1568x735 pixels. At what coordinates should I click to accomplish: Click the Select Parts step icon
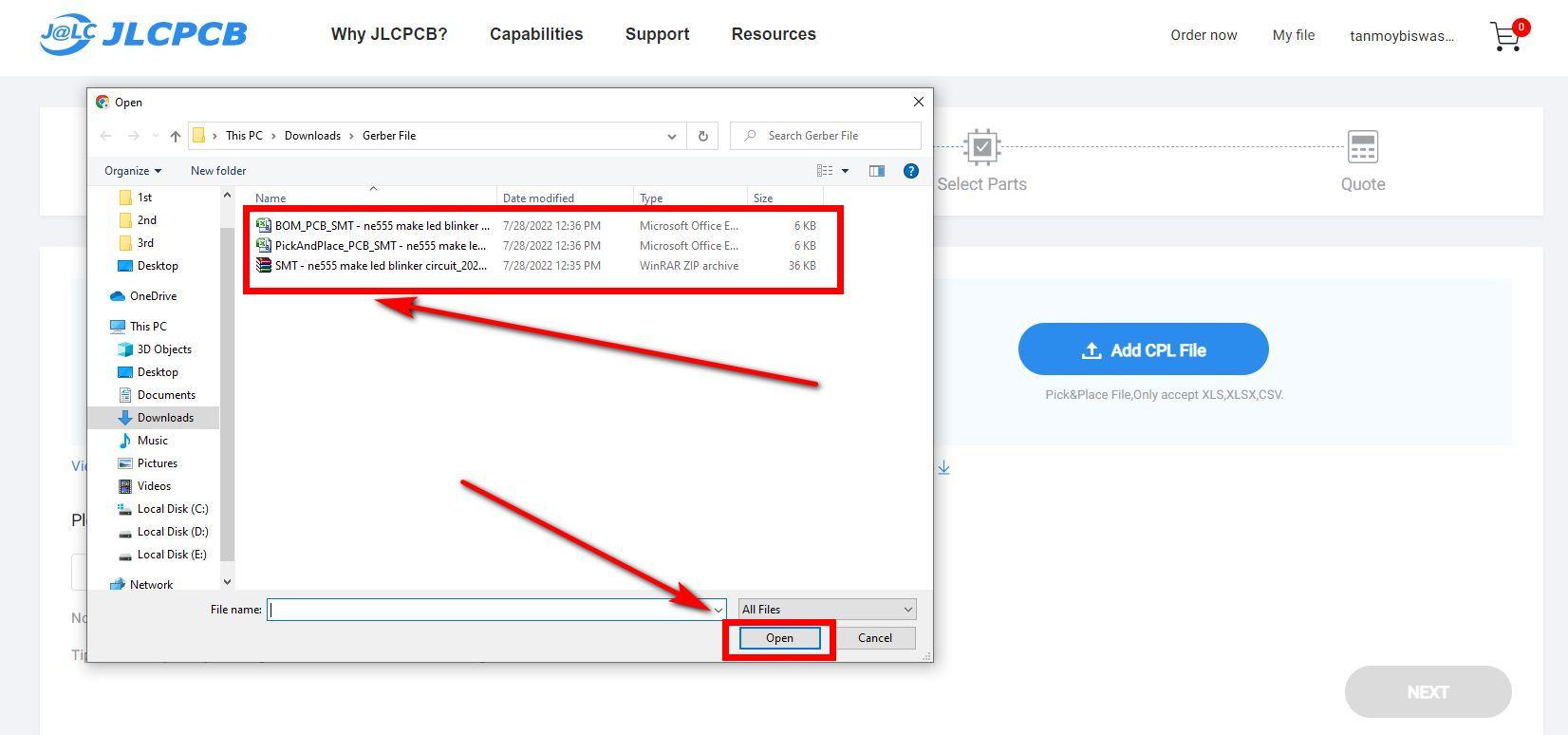[x=981, y=147]
